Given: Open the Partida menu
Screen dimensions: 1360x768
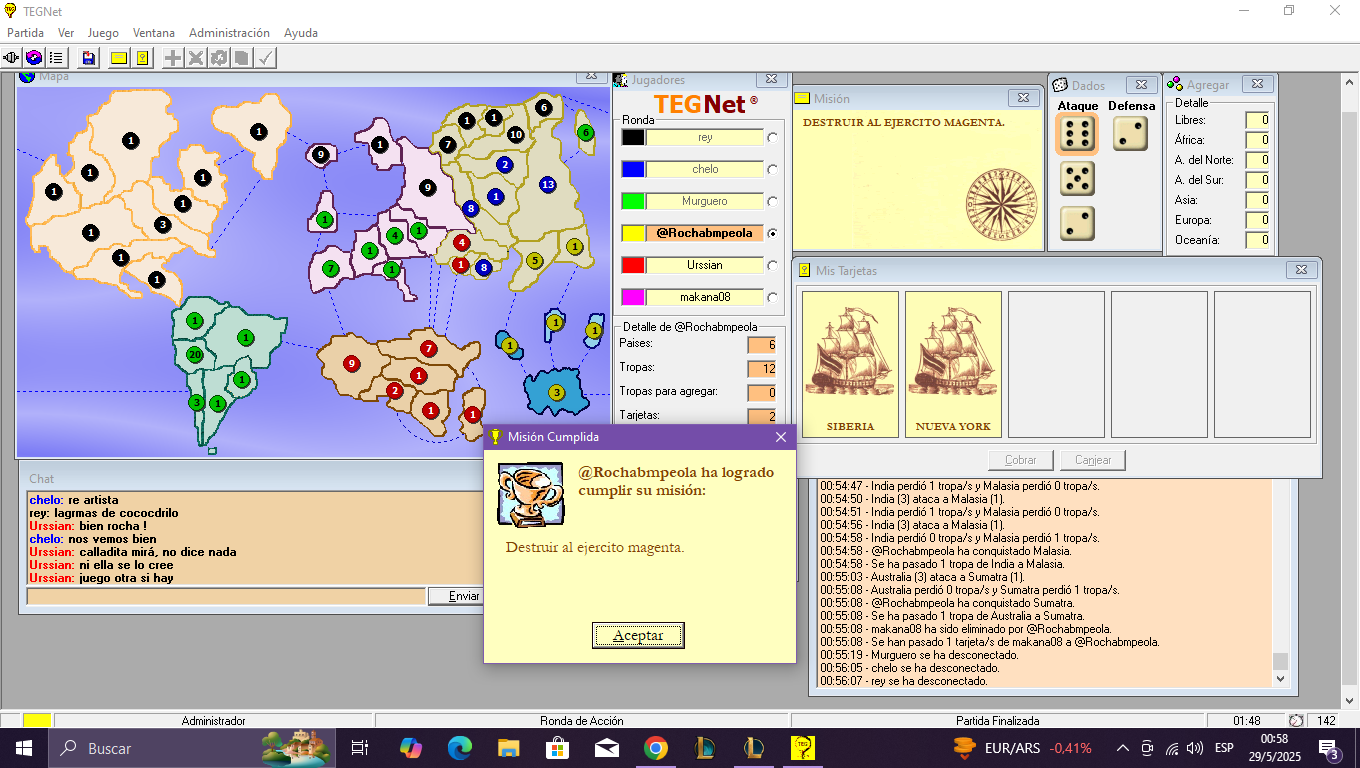Looking at the screenshot, I should (26, 33).
